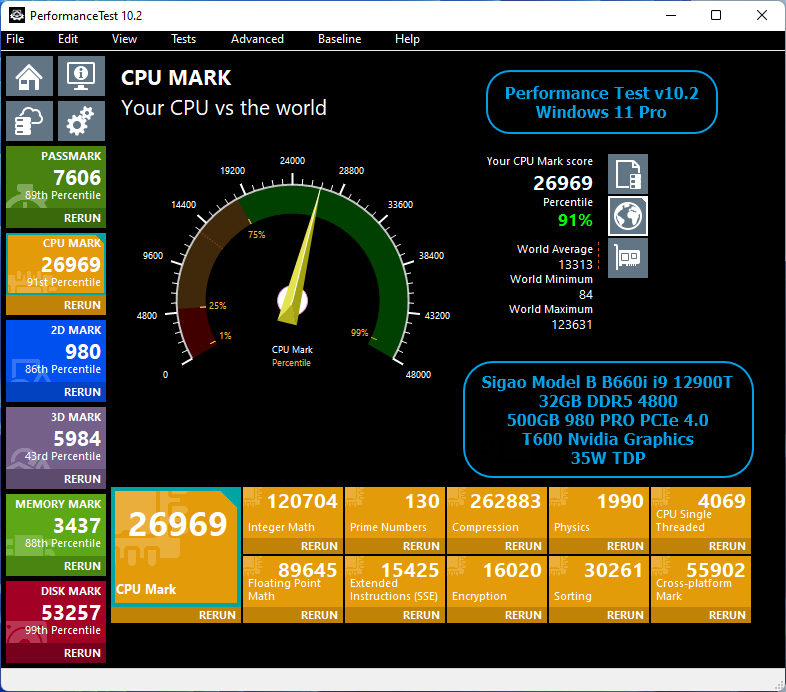Select the 2D Mark score tile
786x692 pixels.
coord(55,351)
